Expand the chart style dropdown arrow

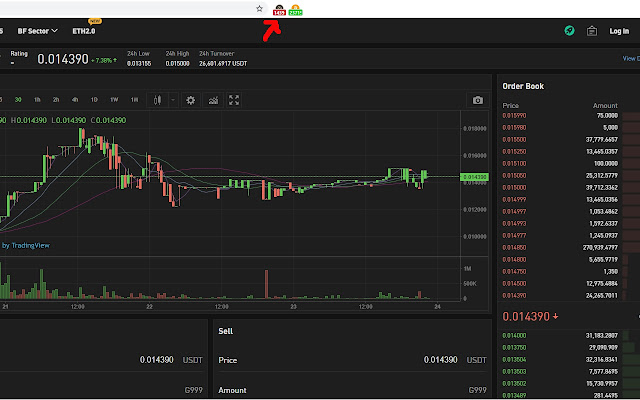coord(173,100)
